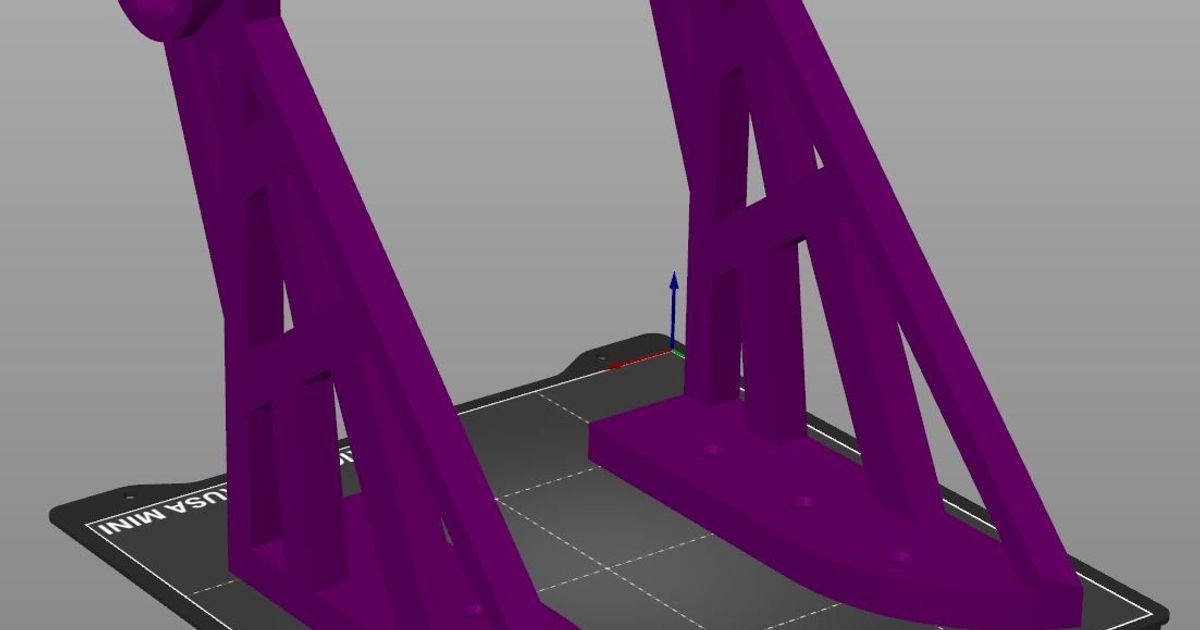Screen dimensions: 1200x630
Task: Click the front screw hole on the right bracket base
Action: (897, 555)
